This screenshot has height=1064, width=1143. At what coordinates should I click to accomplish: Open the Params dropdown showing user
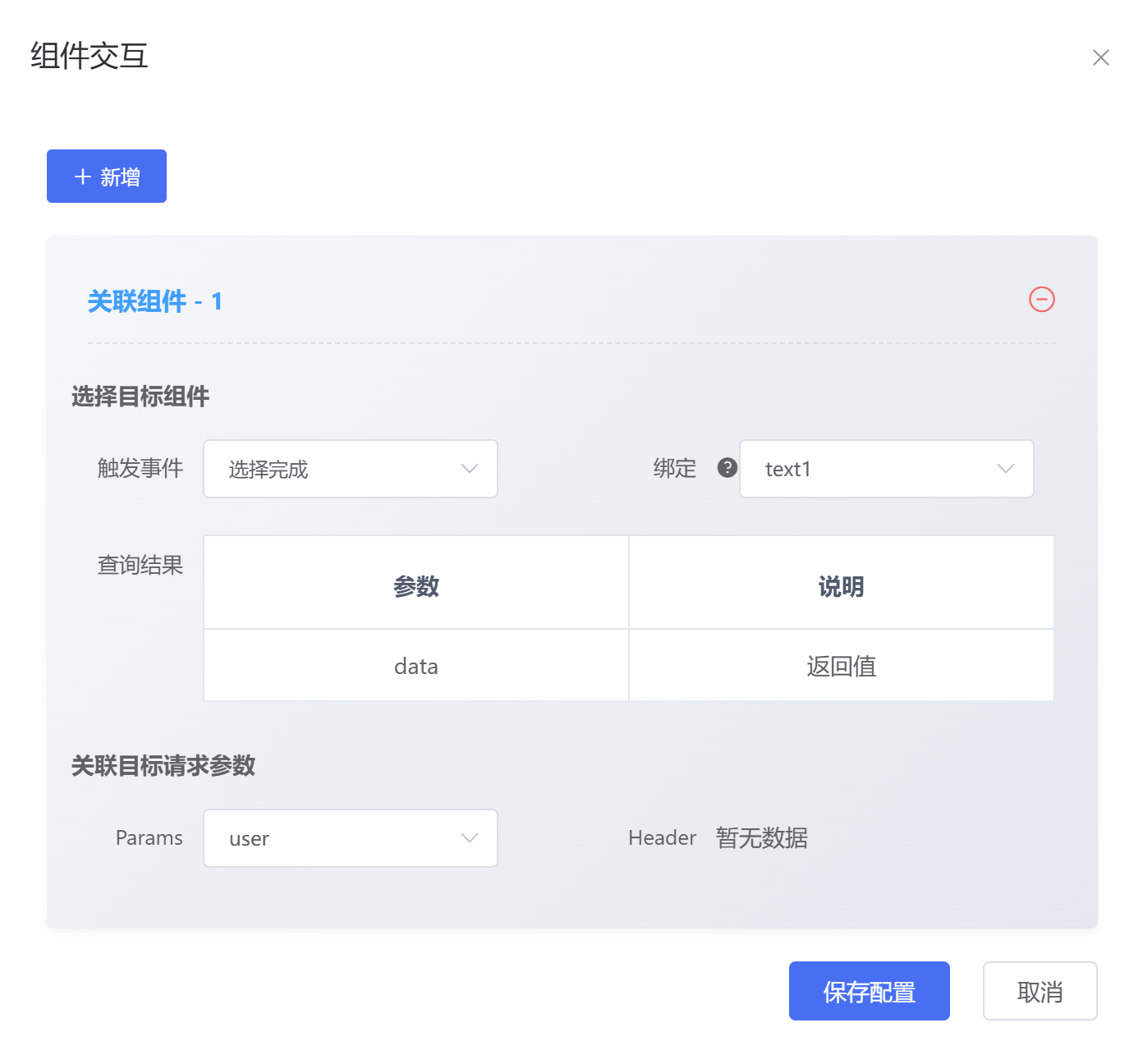tap(351, 838)
